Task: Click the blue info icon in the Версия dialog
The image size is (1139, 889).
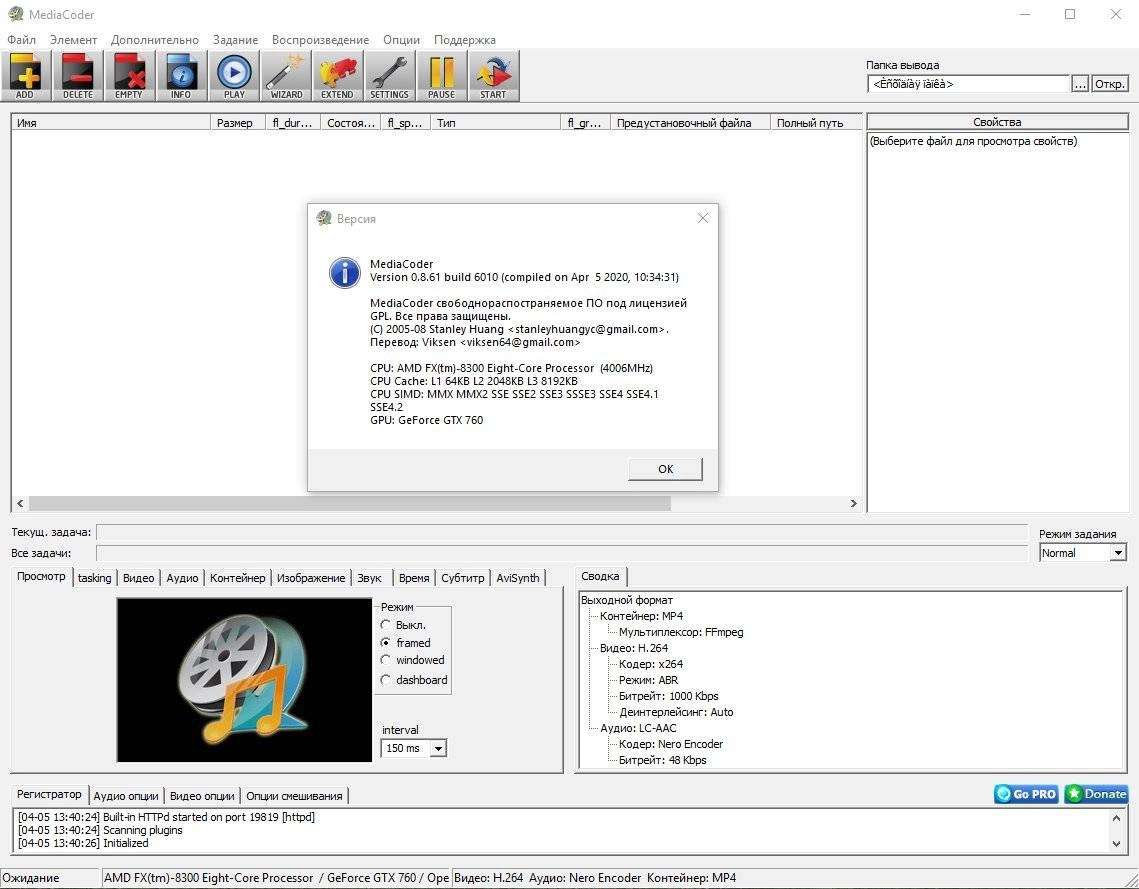Action: click(344, 272)
